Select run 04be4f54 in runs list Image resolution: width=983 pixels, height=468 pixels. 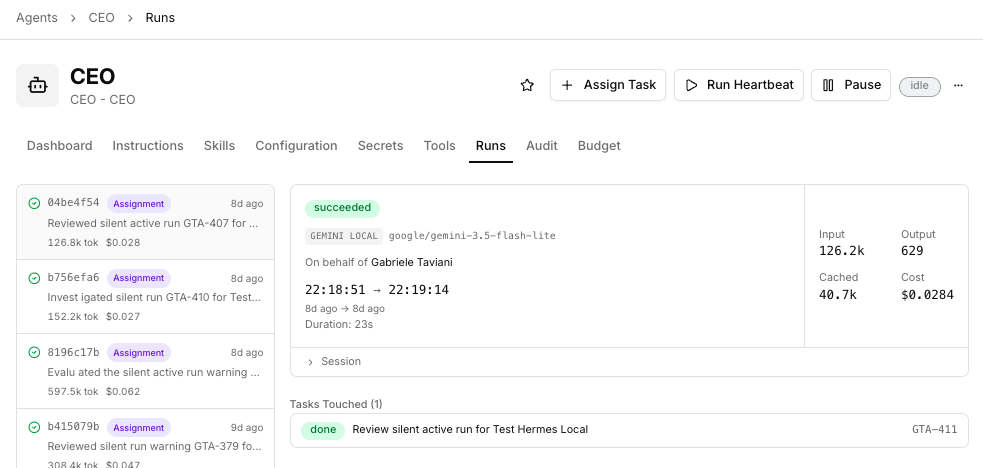click(145, 222)
